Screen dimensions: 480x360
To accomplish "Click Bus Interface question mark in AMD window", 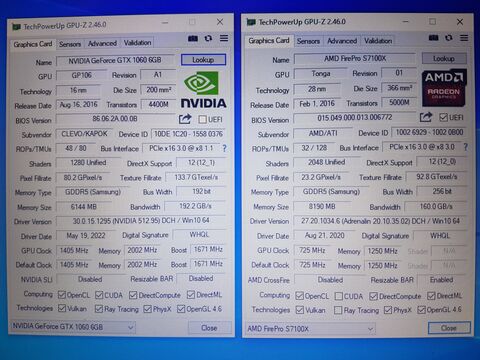I will [x=465, y=147].
